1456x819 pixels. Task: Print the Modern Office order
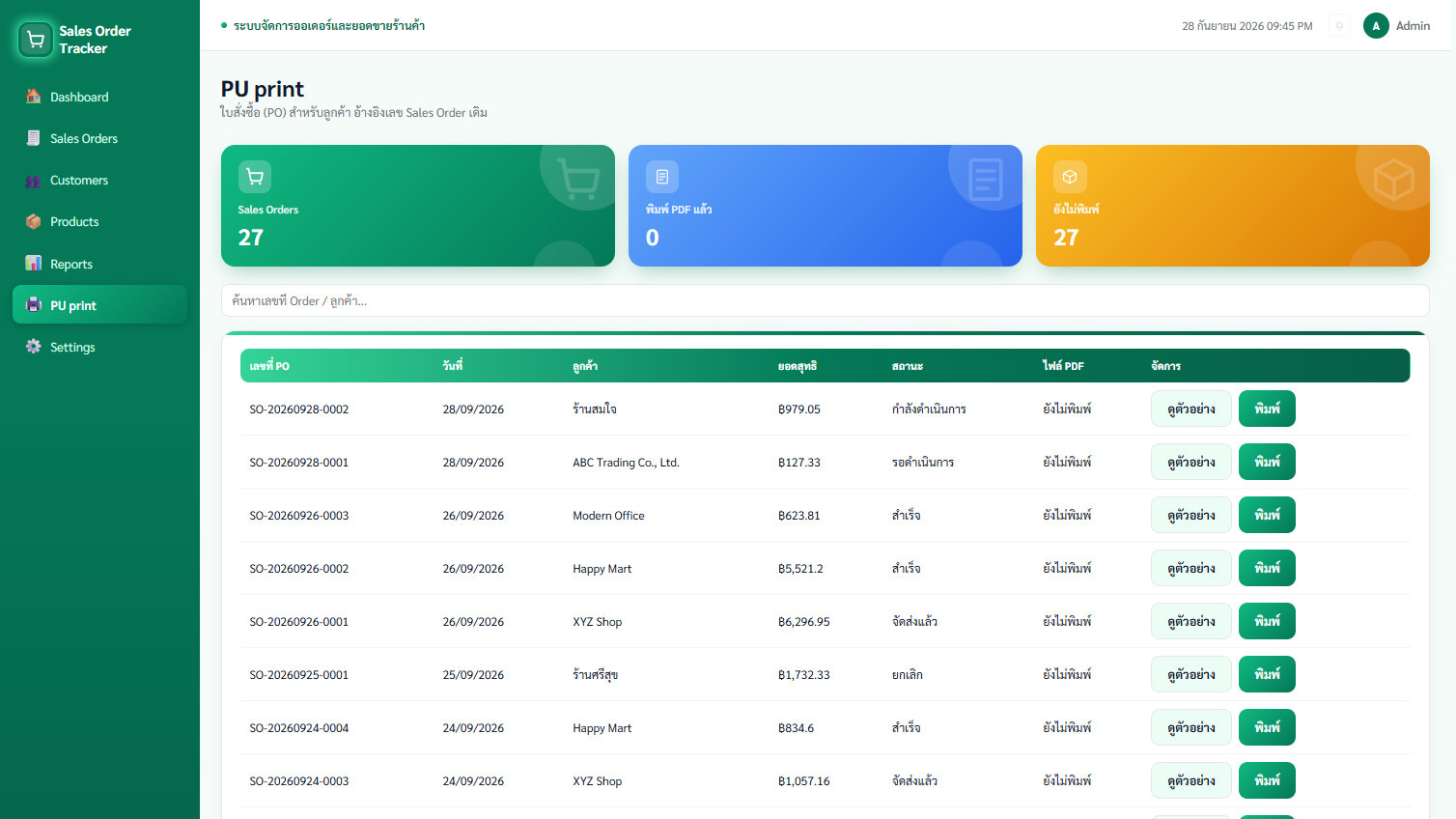pyautogui.click(x=1267, y=515)
